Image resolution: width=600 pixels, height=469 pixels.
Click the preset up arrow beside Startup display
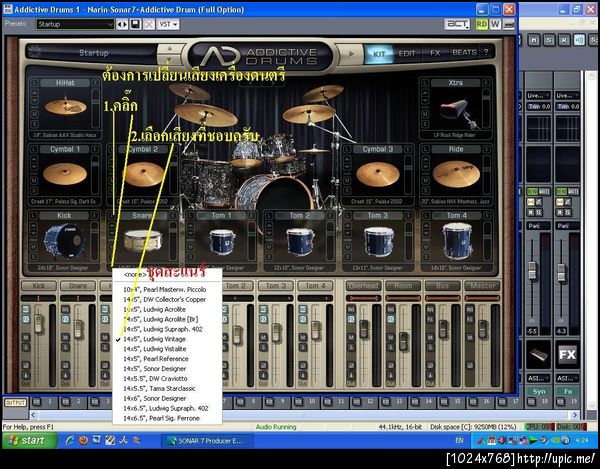170,49
